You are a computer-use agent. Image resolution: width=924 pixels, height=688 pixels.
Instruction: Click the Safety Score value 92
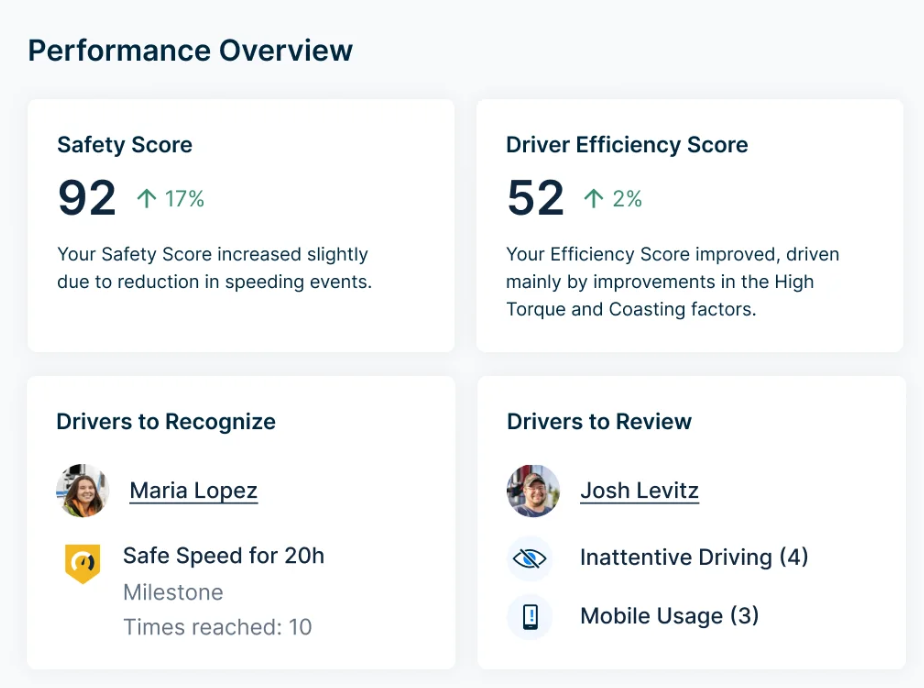pos(87,198)
